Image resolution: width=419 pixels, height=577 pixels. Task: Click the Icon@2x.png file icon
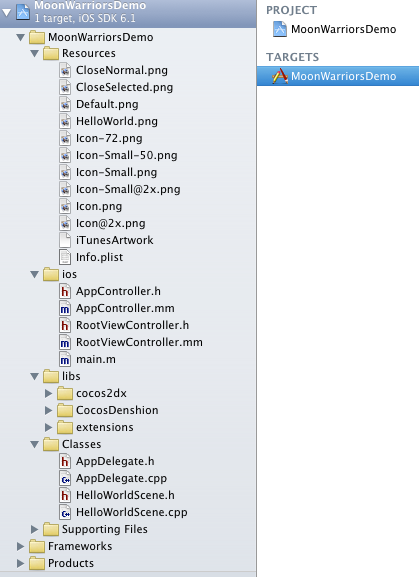tap(65, 223)
